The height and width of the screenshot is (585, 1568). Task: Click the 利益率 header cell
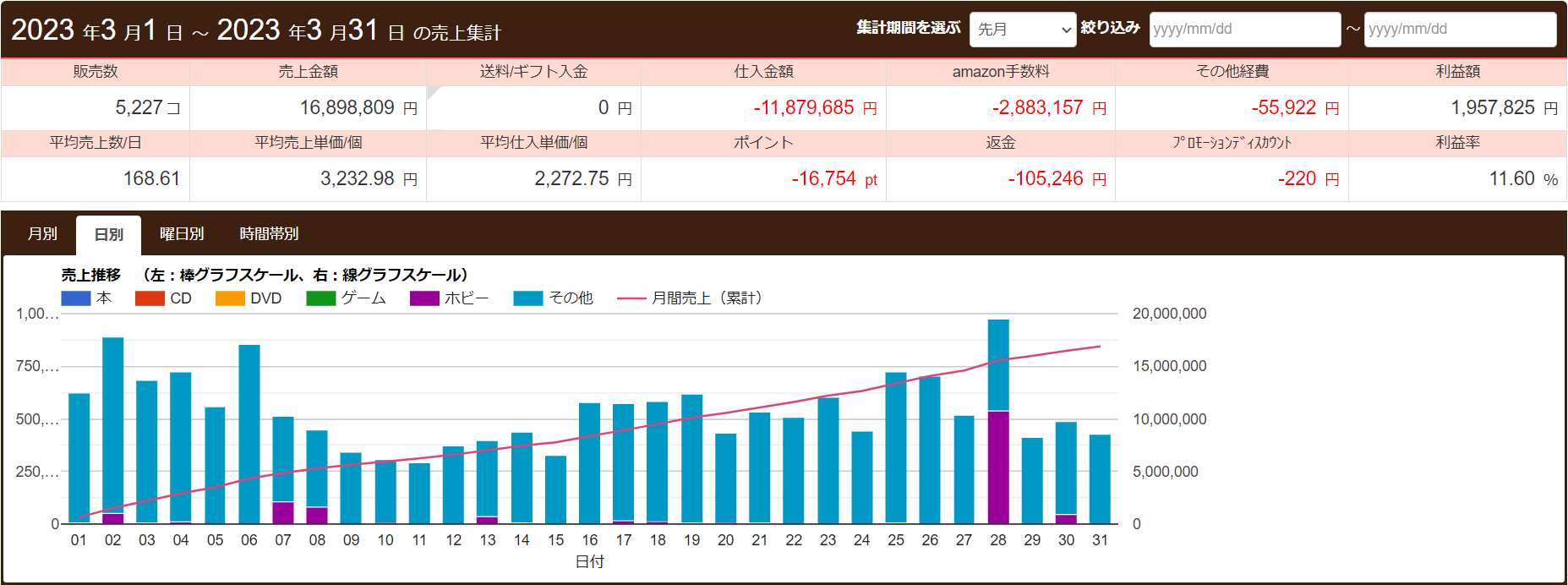tap(1457, 143)
